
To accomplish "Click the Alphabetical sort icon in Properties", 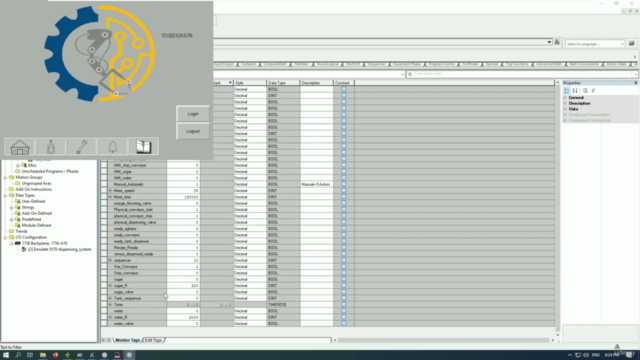I will click(x=575, y=91).
